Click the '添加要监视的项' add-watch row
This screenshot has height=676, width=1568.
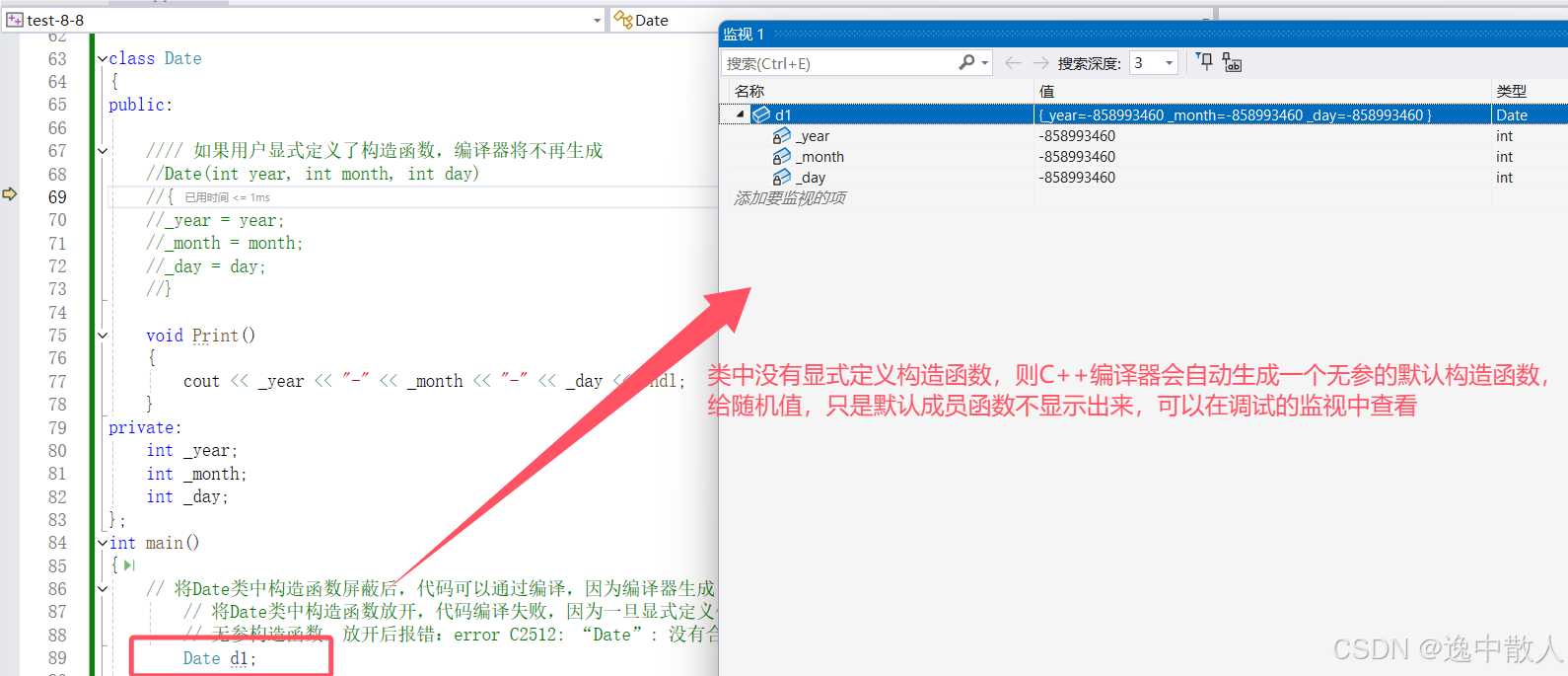790,198
